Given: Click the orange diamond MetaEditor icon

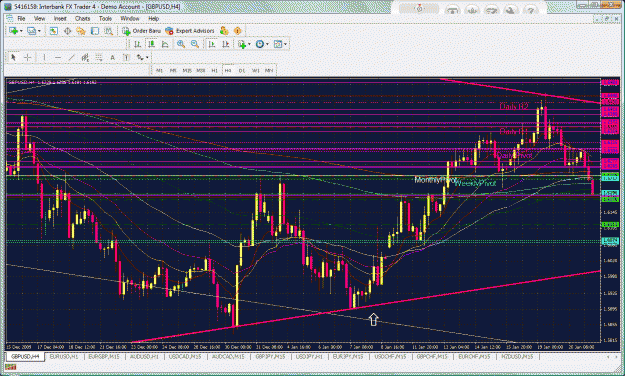Looking at the screenshot, I should (x=238, y=31).
